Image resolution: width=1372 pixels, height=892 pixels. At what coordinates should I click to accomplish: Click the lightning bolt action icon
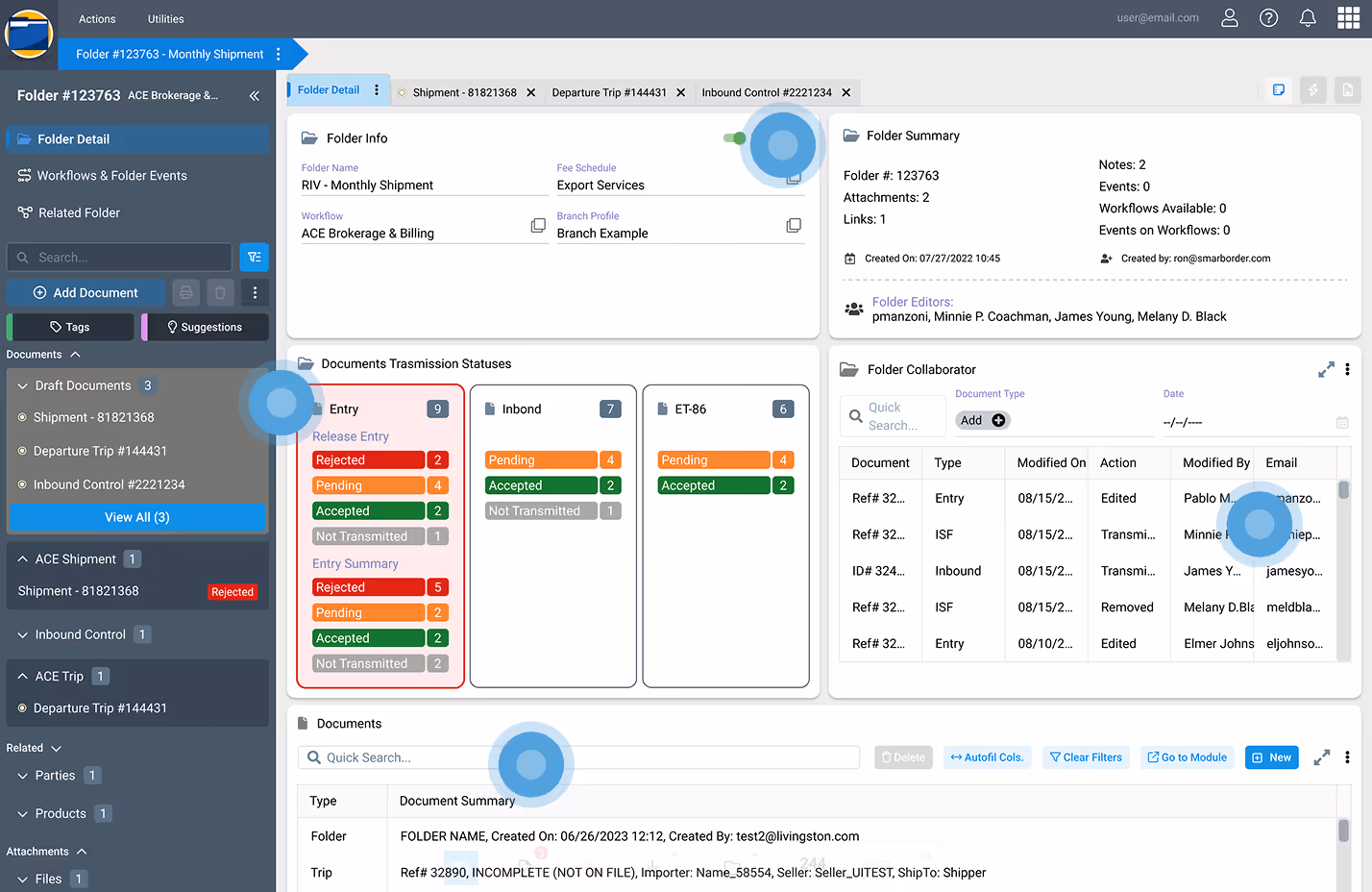coord(1313,90)
